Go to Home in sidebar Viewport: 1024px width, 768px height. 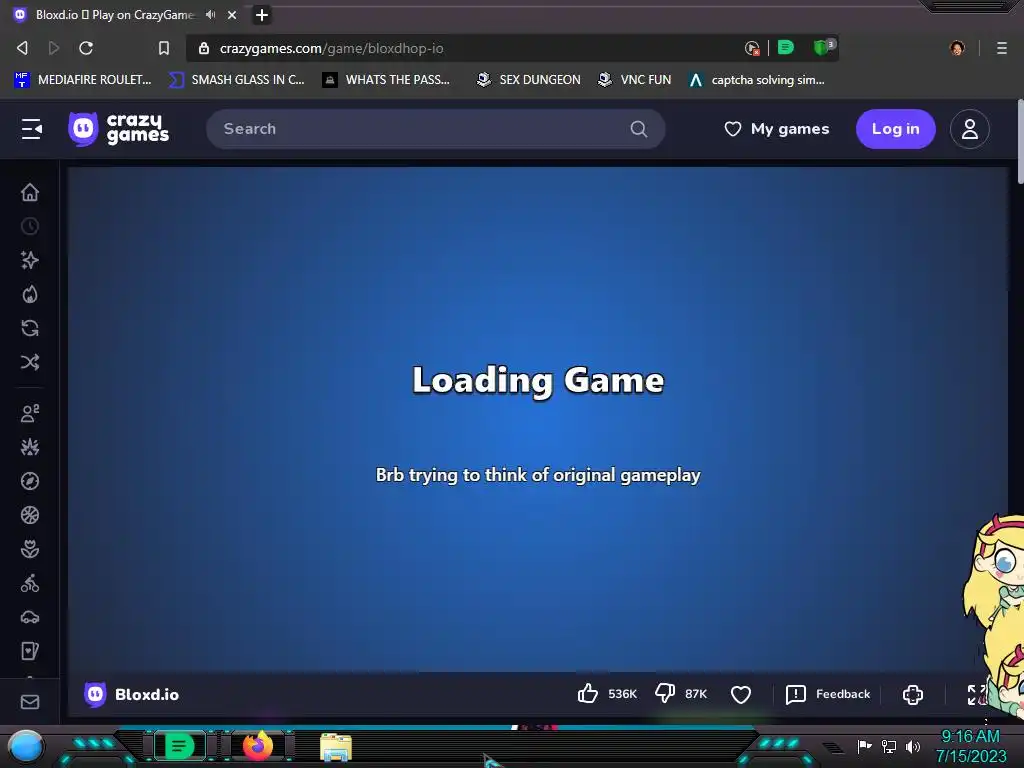pos(30,192)
